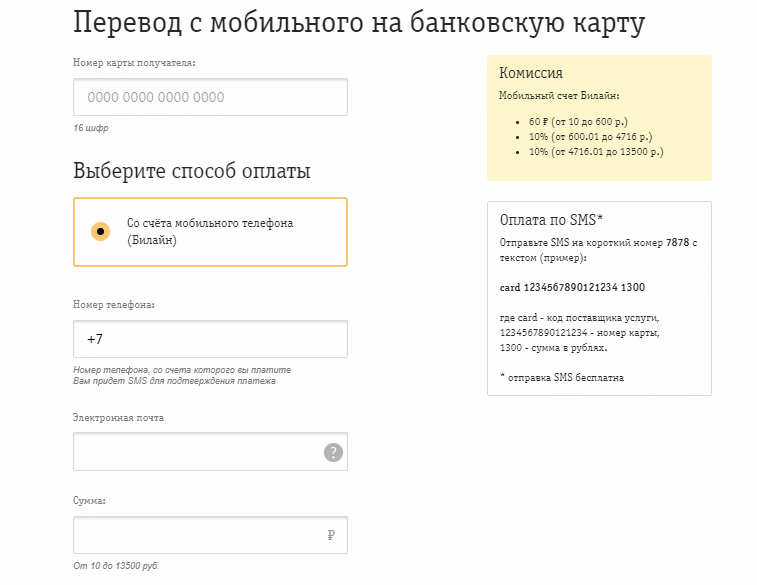Click the 'Оплата по SMS*' heading

pos(551,220)
